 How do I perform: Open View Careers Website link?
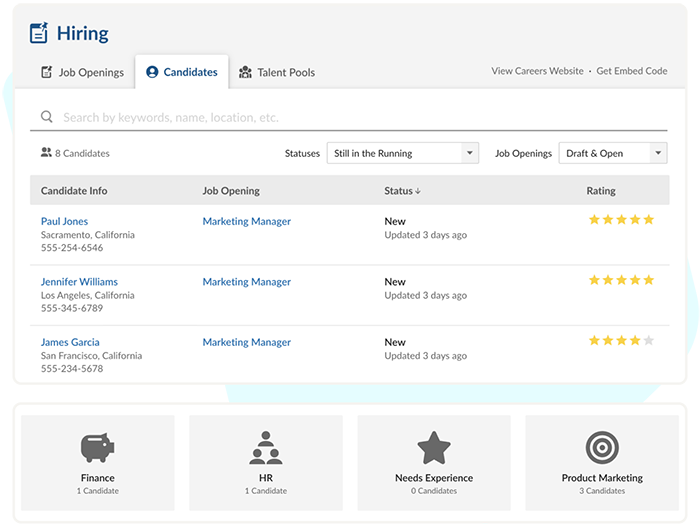(538, 71)
